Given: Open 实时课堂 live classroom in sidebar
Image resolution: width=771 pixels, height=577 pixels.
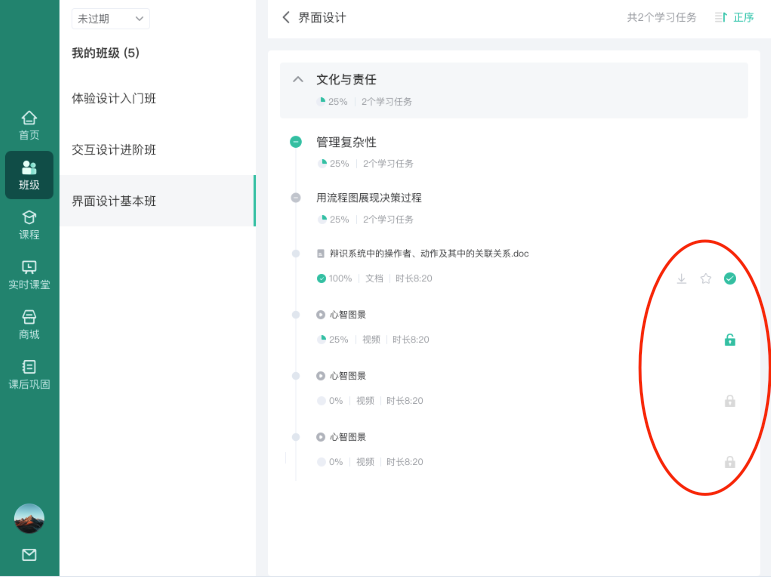Looking at the screenshot, I should pos(29,275).
